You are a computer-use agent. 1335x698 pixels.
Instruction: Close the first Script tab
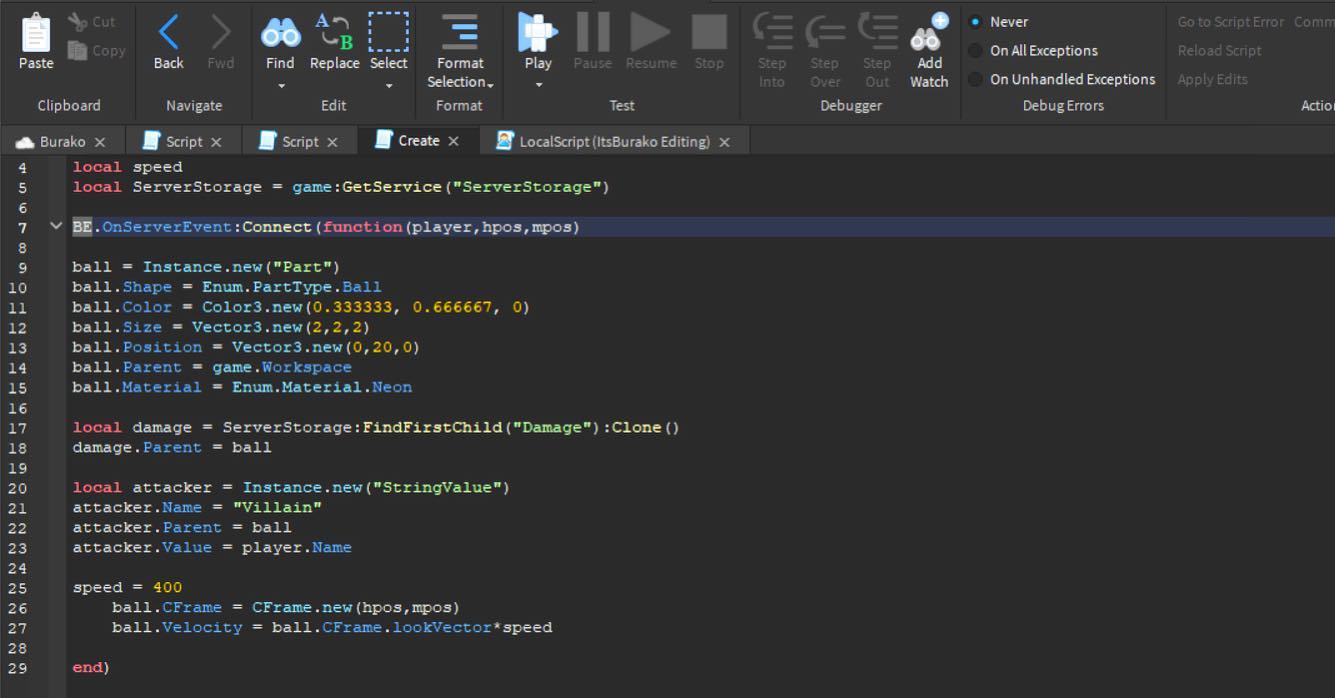217,143
